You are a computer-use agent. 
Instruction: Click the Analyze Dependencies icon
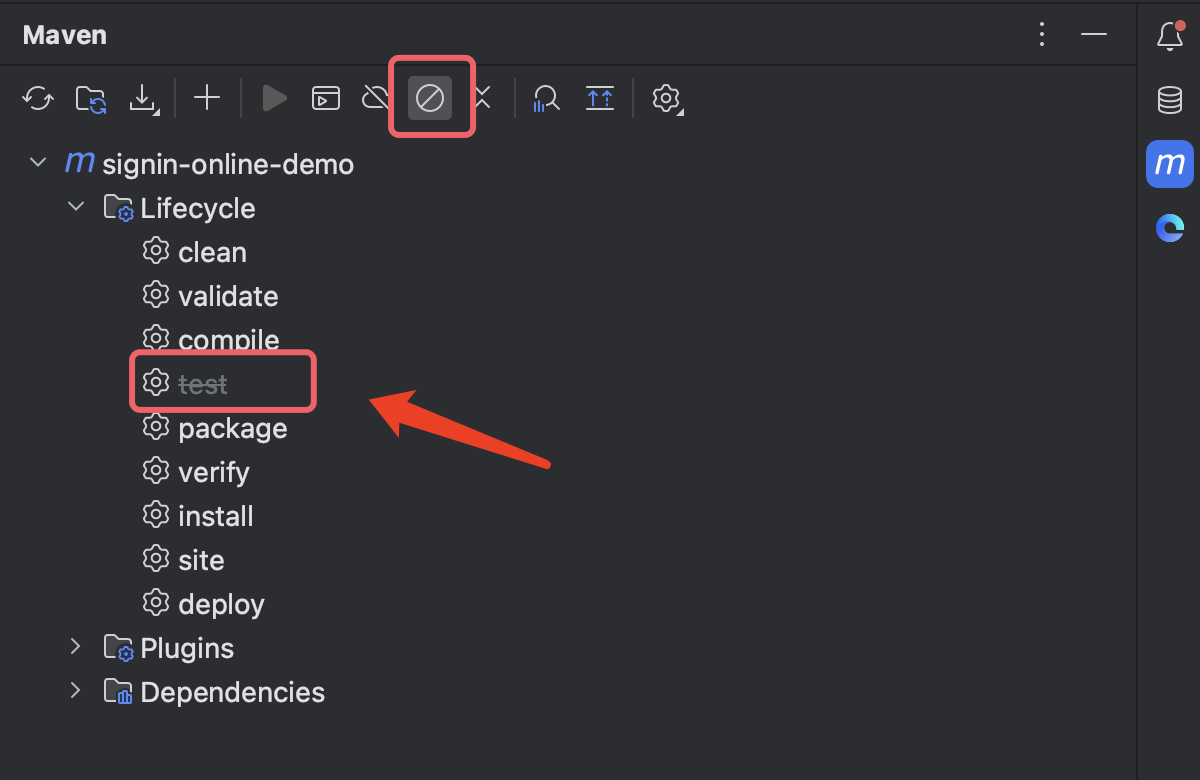tap(546, 98)
